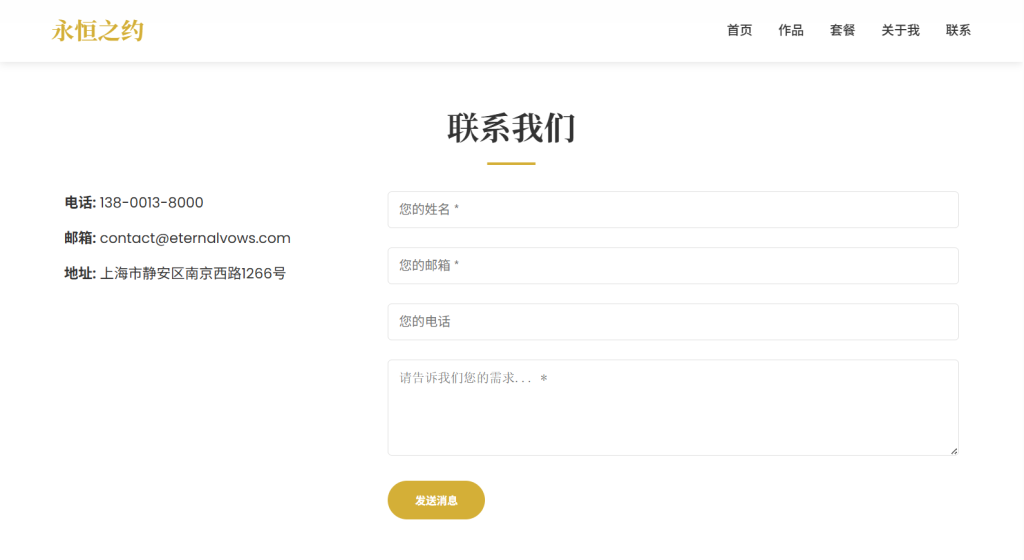The image size is (1024, 560).
Task: Click 联系 in the navigation bar
Action: tap(958, 31)
